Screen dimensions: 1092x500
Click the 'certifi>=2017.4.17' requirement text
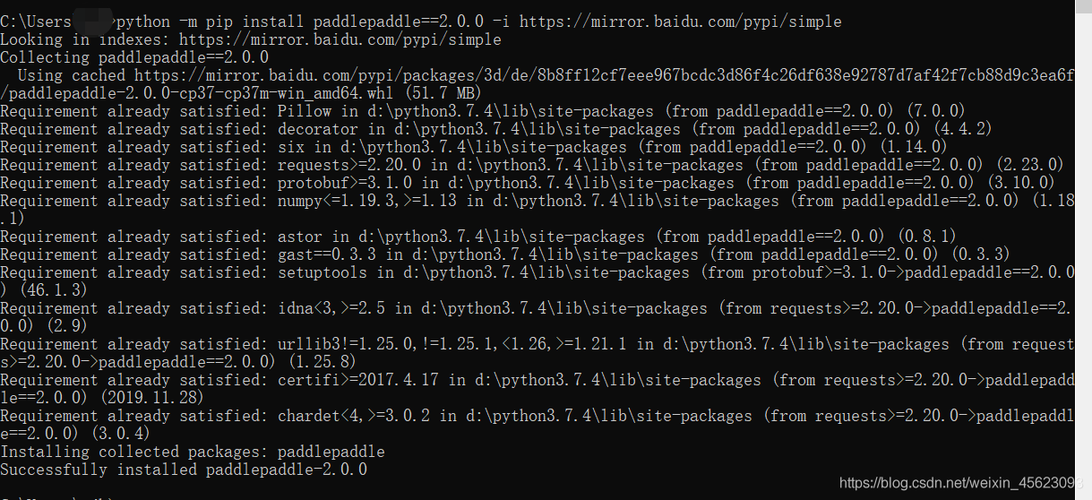[x=357, y=380]
